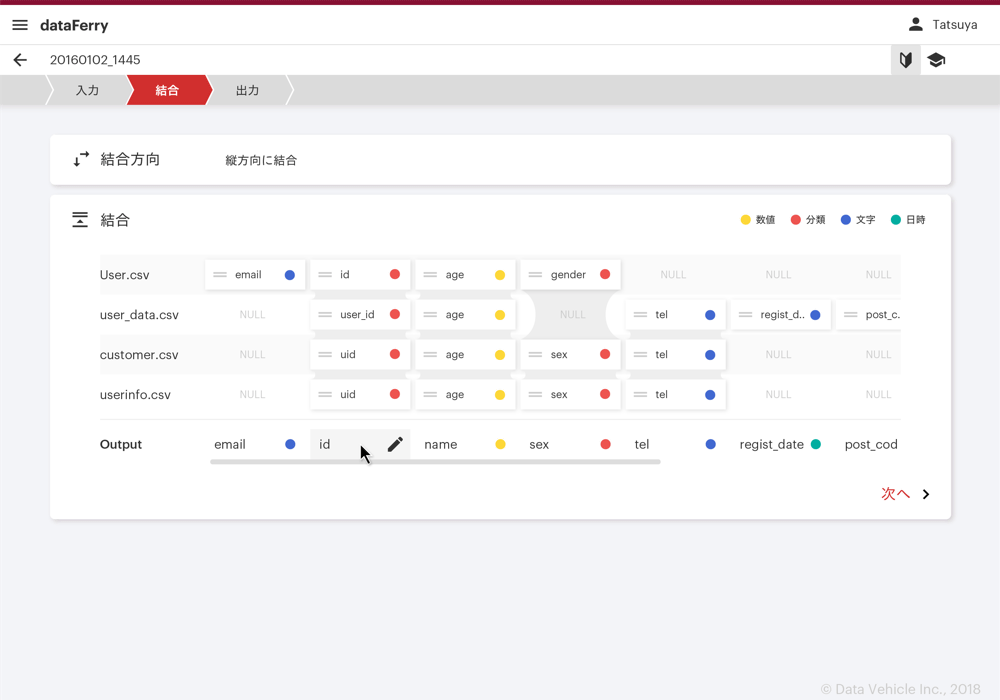
Task: Click the 縦方向に結合 direction setting
Action: tap(261, 160)
